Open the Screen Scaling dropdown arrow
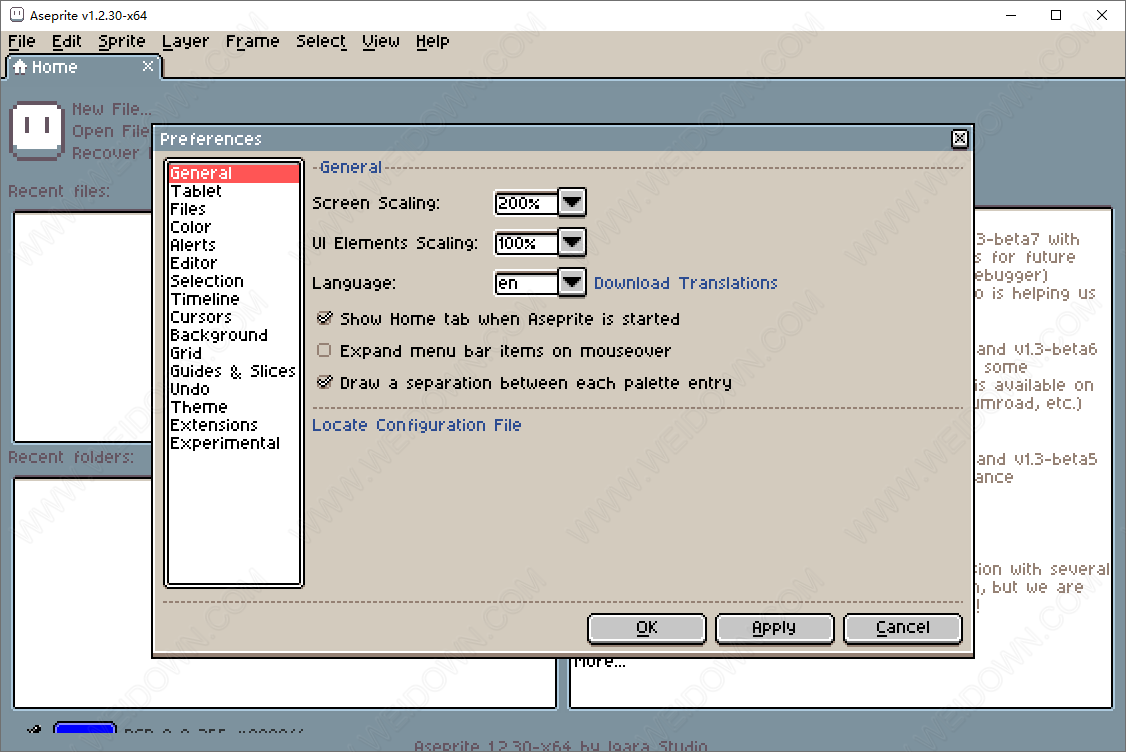This screenshot has height=752, width=1126. coord(572,203)
